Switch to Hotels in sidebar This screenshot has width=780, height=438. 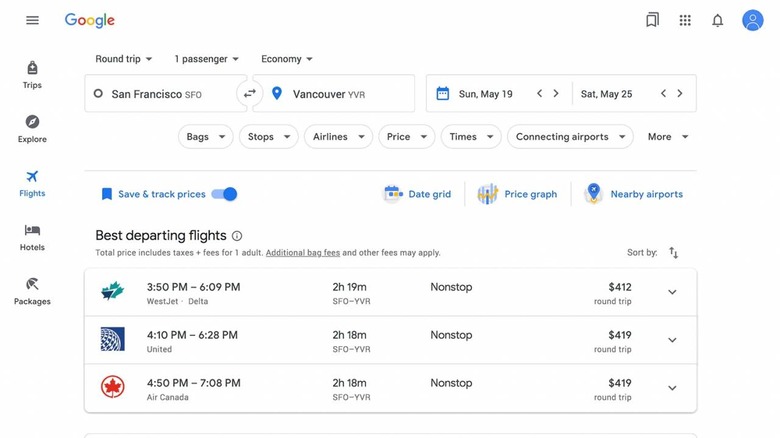32,237
